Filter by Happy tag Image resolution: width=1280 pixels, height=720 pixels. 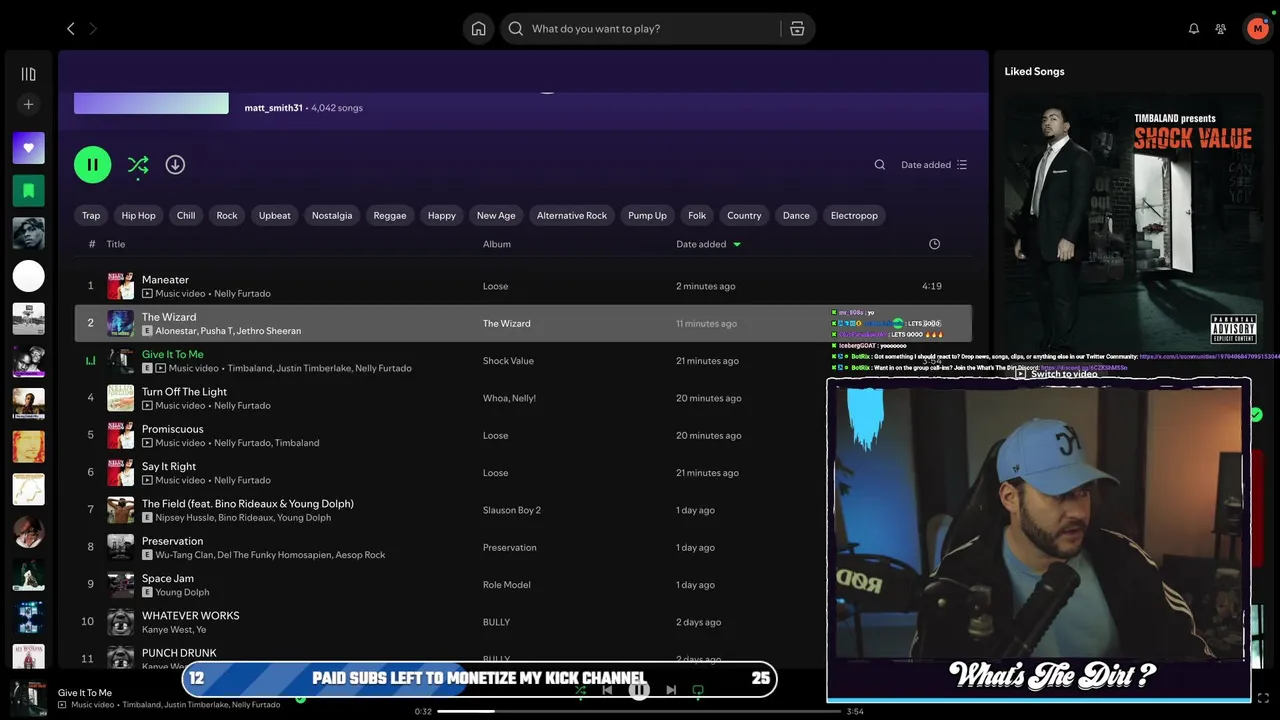441,215
